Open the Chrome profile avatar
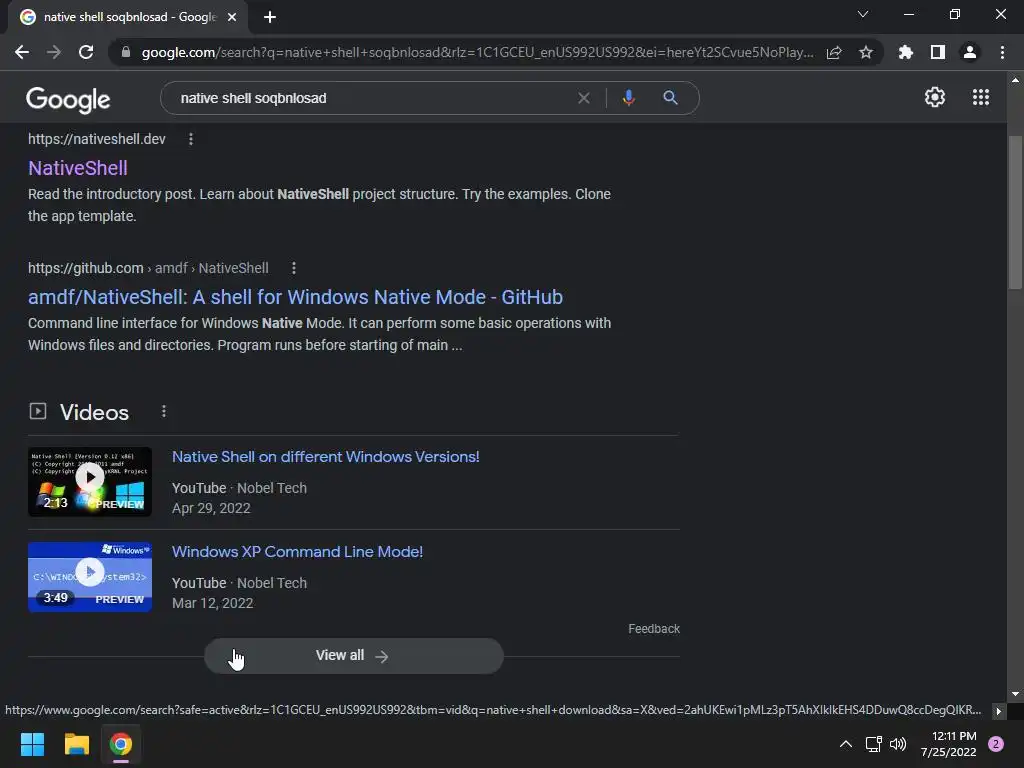Viewport: 1024px width, 768px height. tap(970, 52)
